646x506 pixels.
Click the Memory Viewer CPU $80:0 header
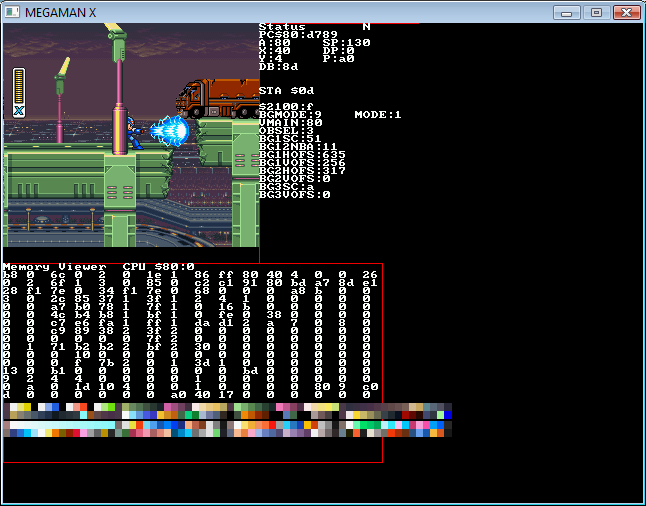(98, 267)
